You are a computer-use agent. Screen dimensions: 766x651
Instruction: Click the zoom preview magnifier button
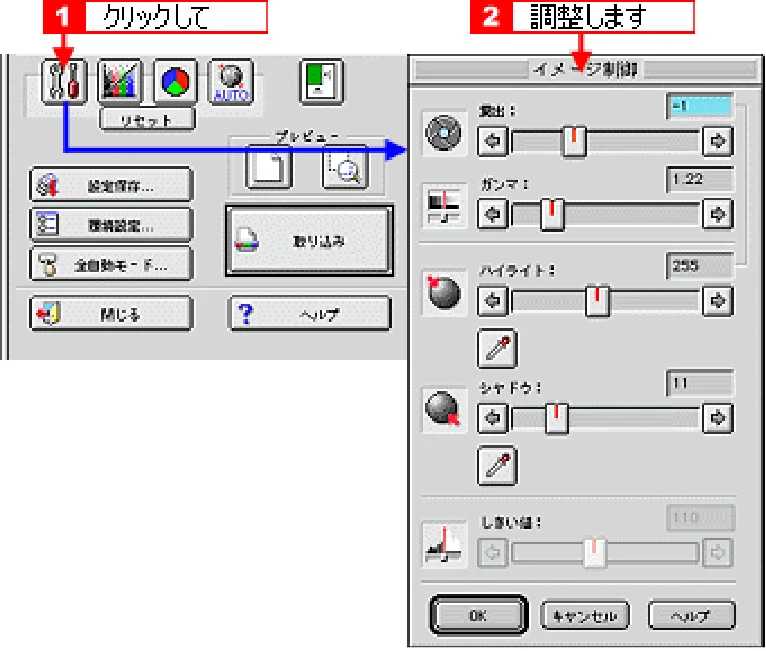tap(345, 167)
